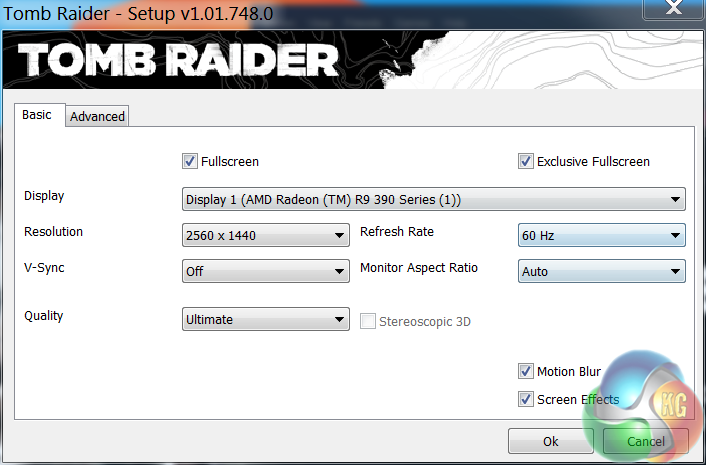
Task: Toggle the Screen Effects checkbox
Action: (x=525, y=399)
